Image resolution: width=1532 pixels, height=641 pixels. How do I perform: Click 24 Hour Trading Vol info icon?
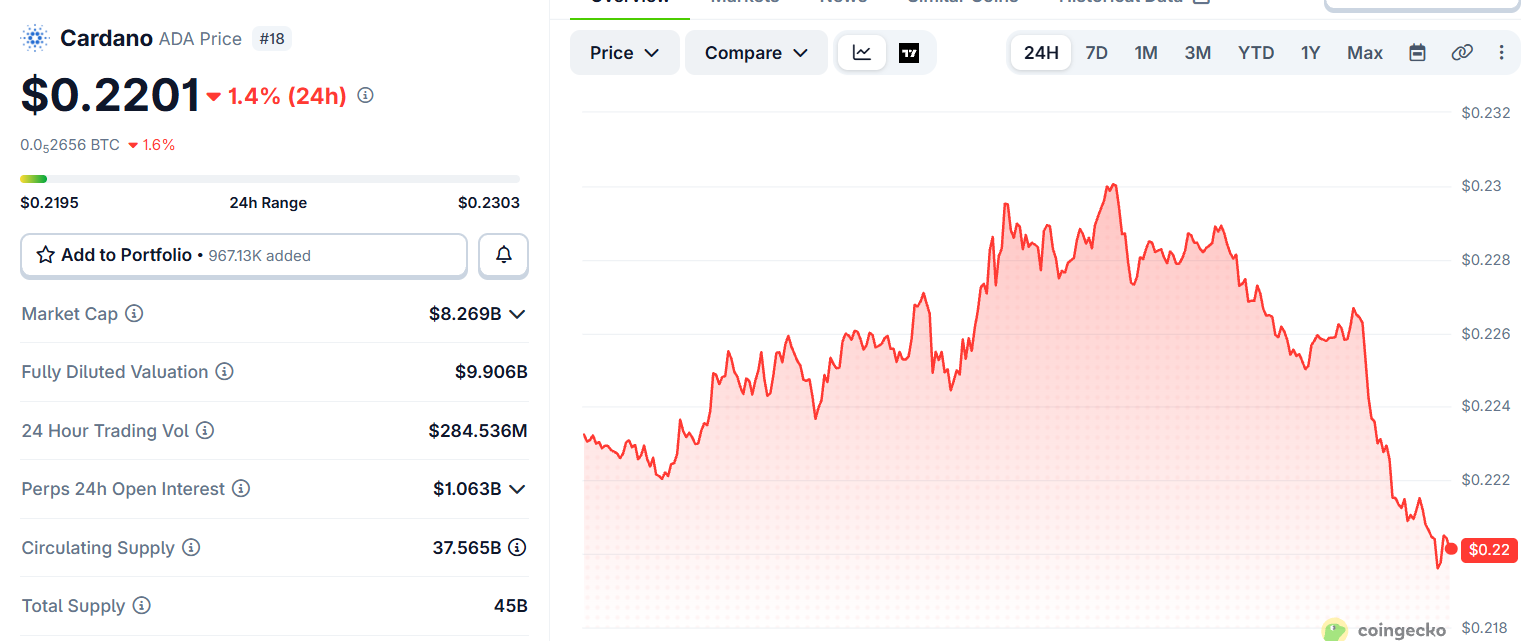(205, 431)
